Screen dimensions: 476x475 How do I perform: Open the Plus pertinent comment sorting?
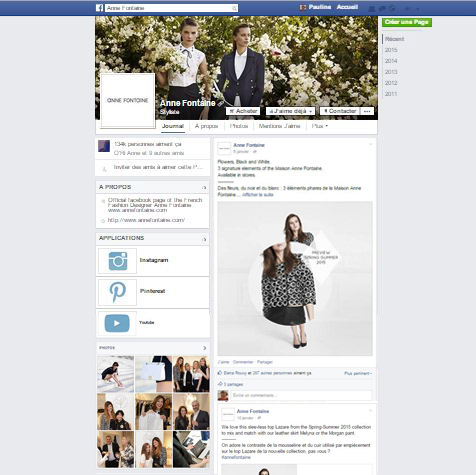click(358, 373)
